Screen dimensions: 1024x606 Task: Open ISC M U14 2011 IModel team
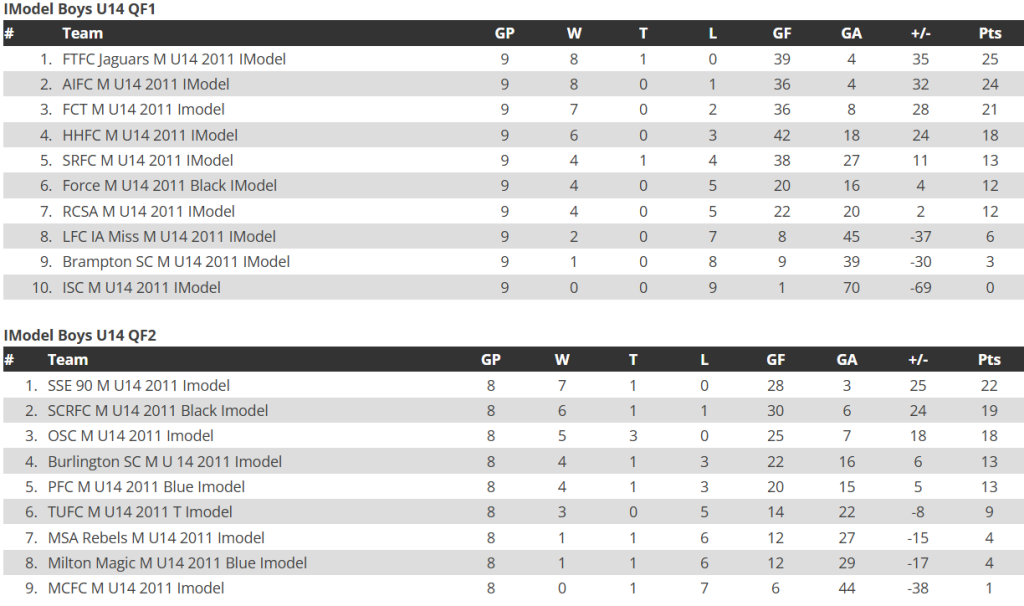click(x=141, y=287)
